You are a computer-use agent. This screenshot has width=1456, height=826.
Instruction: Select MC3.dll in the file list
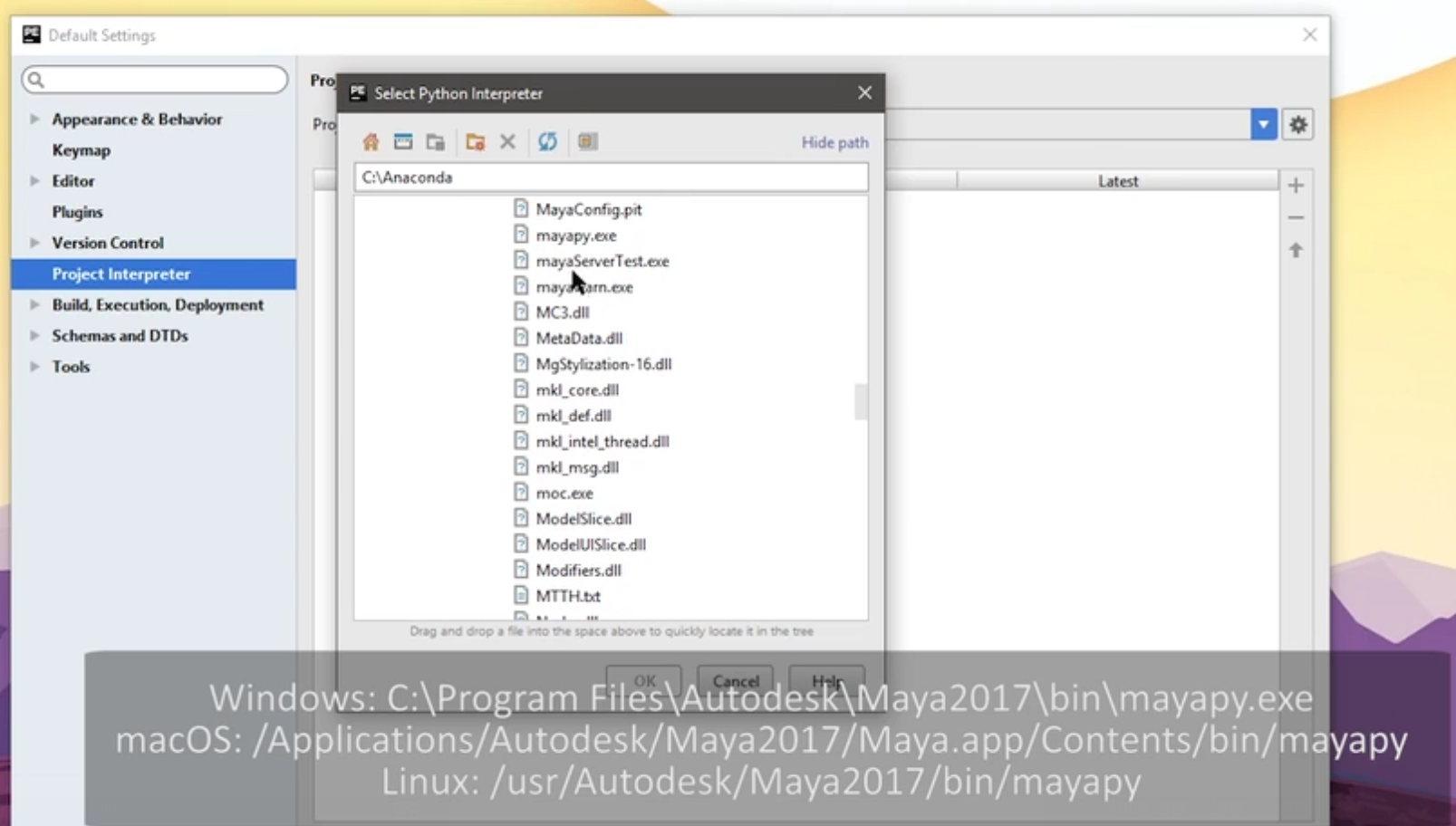pos(562,312)
